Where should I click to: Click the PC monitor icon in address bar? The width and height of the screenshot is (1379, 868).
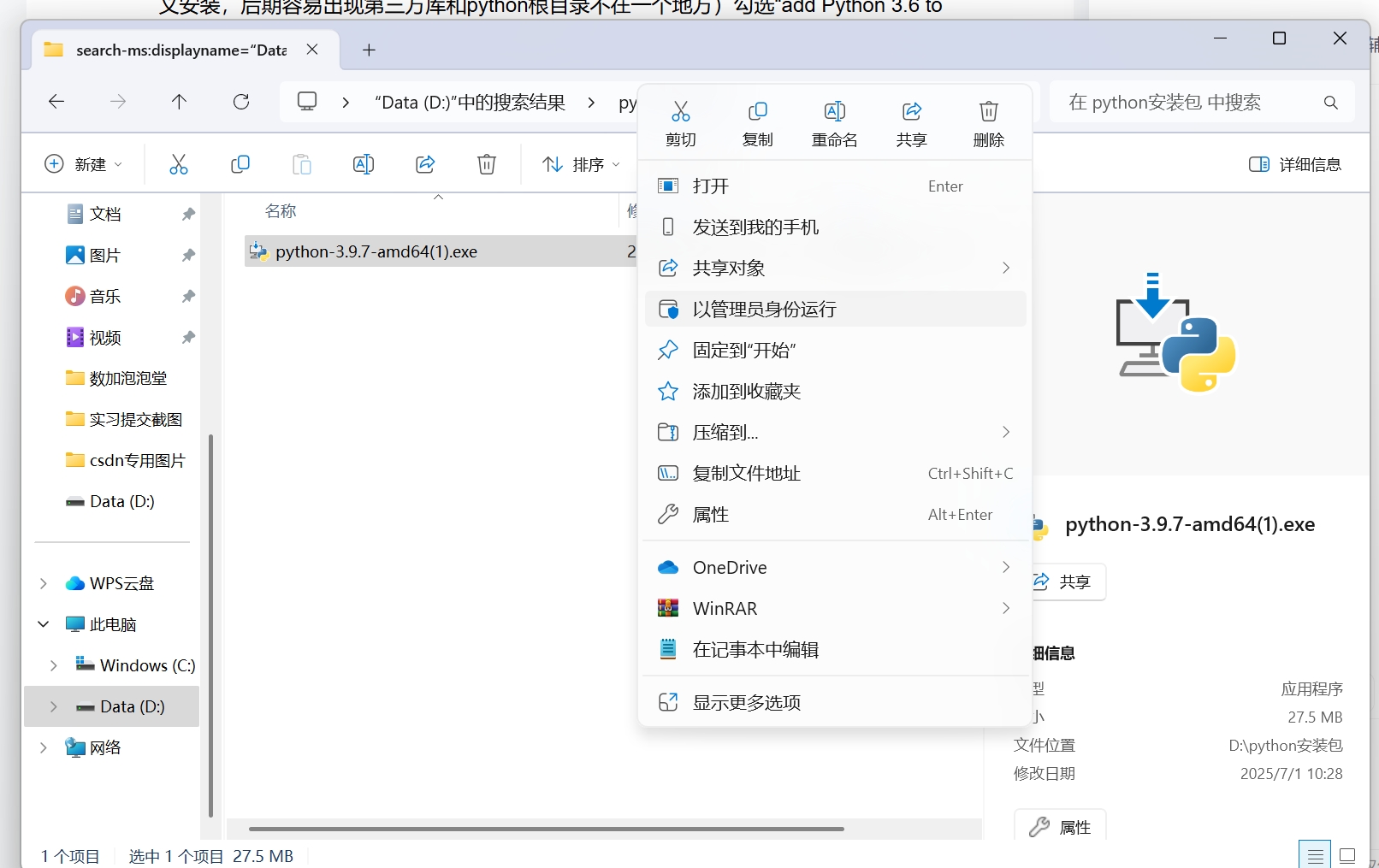307,102
